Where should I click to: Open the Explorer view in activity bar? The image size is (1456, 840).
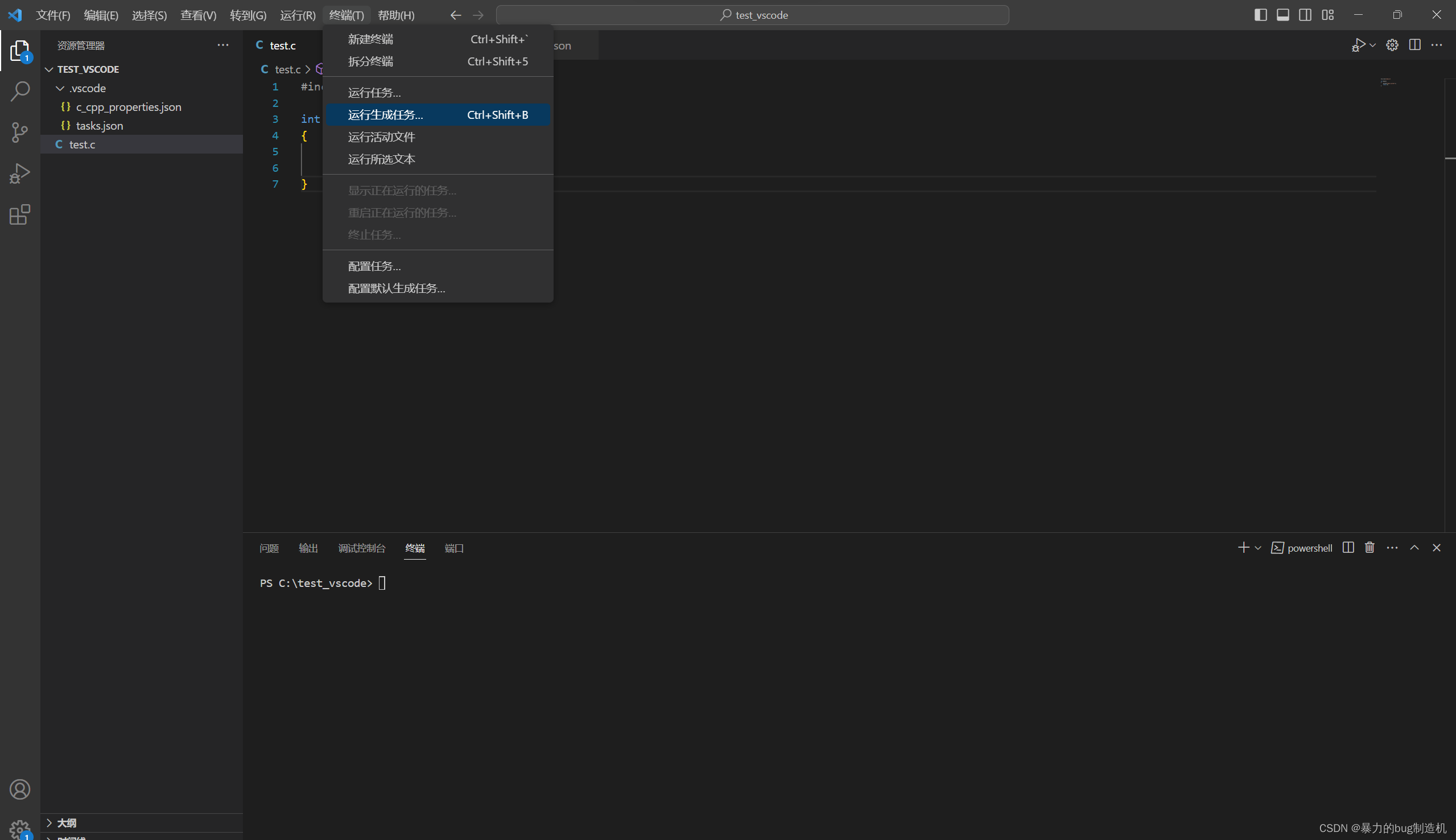point(19,51)
